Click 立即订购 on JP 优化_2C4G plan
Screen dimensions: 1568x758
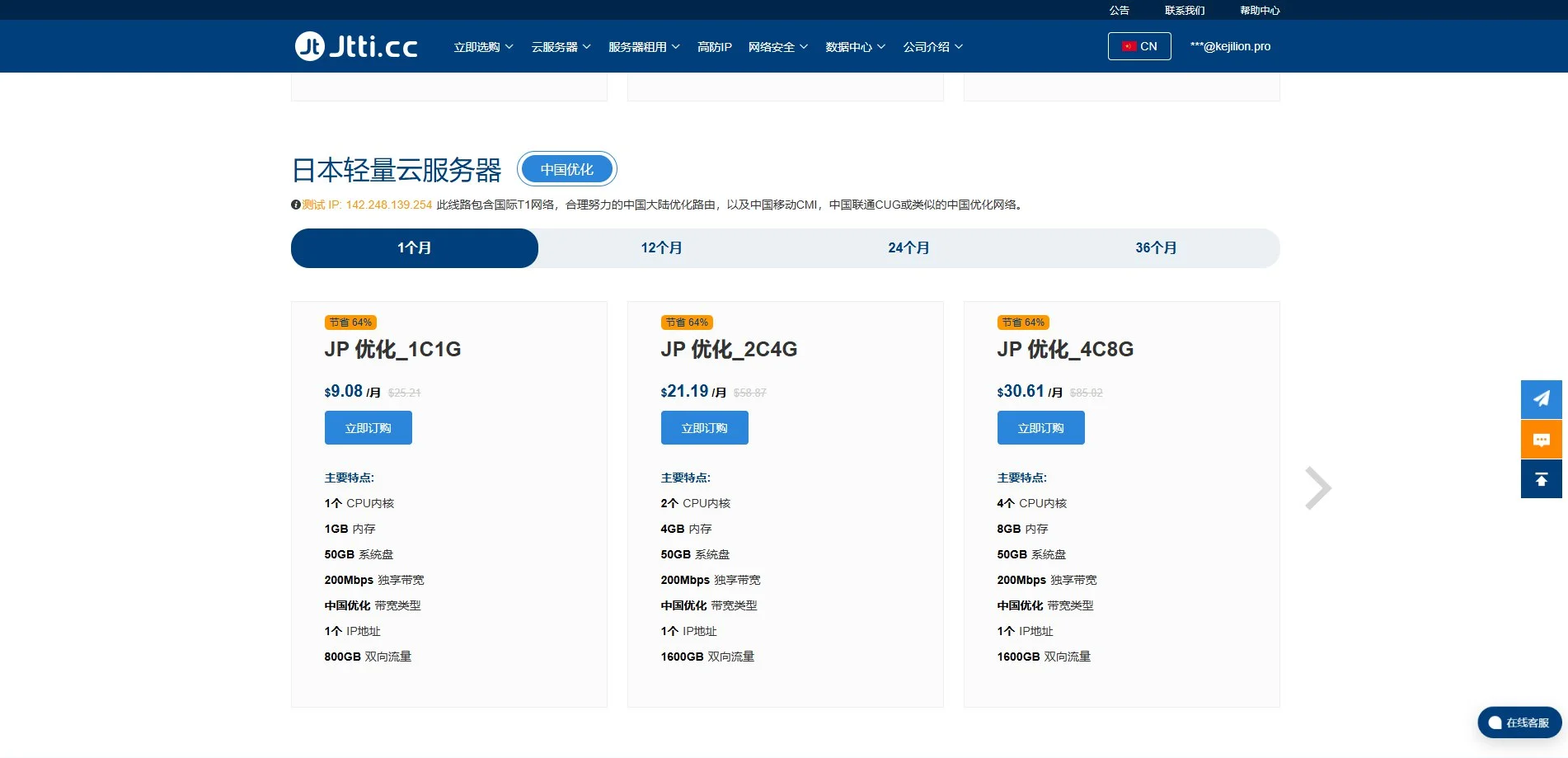(704, 427)
